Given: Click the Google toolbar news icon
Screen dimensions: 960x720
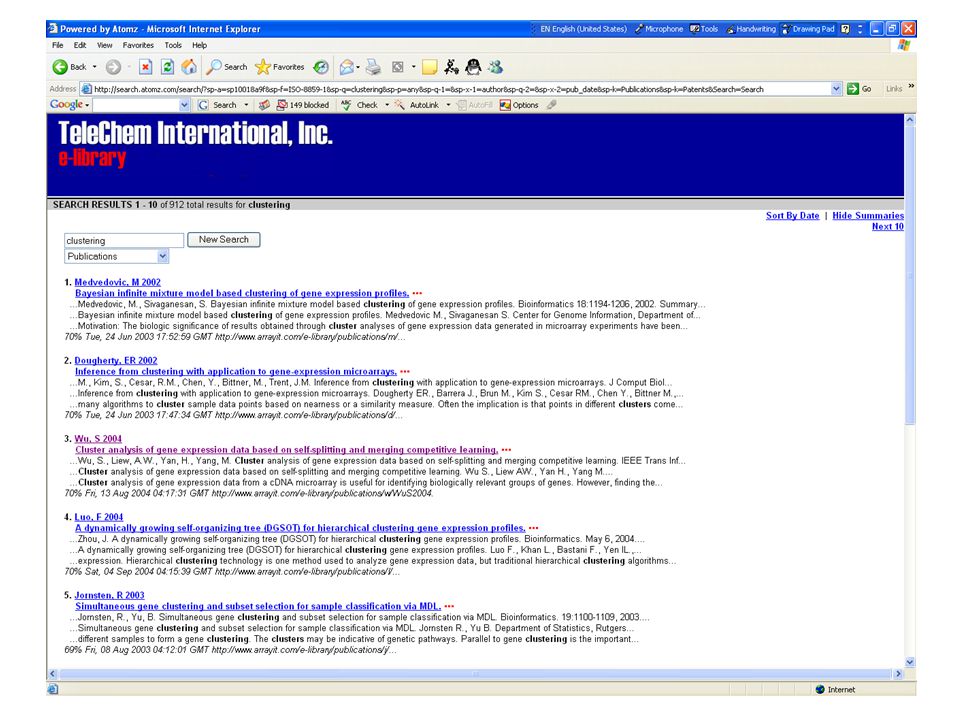Looking at the screenshot, I should click(264, 105).
